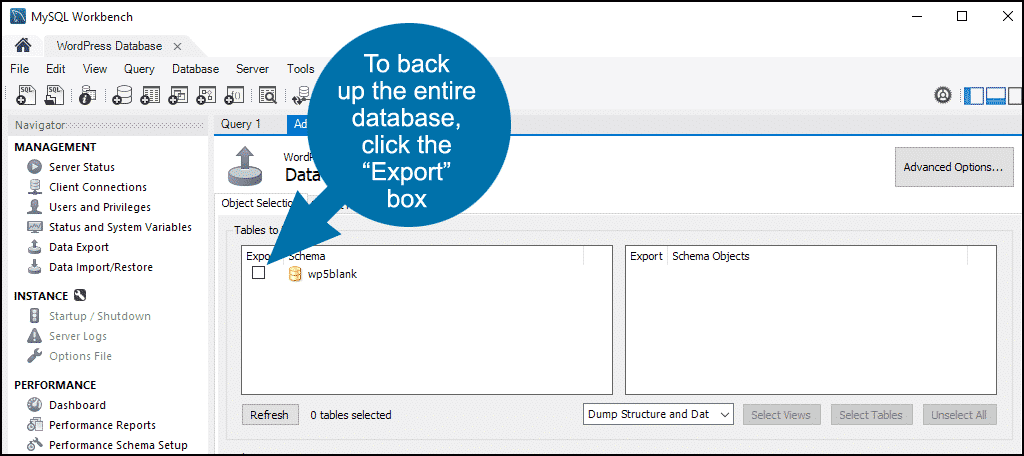Click Export header in Schema Objects list
The width and height of the screenshot is (1024, 456).
coord(646,256)
